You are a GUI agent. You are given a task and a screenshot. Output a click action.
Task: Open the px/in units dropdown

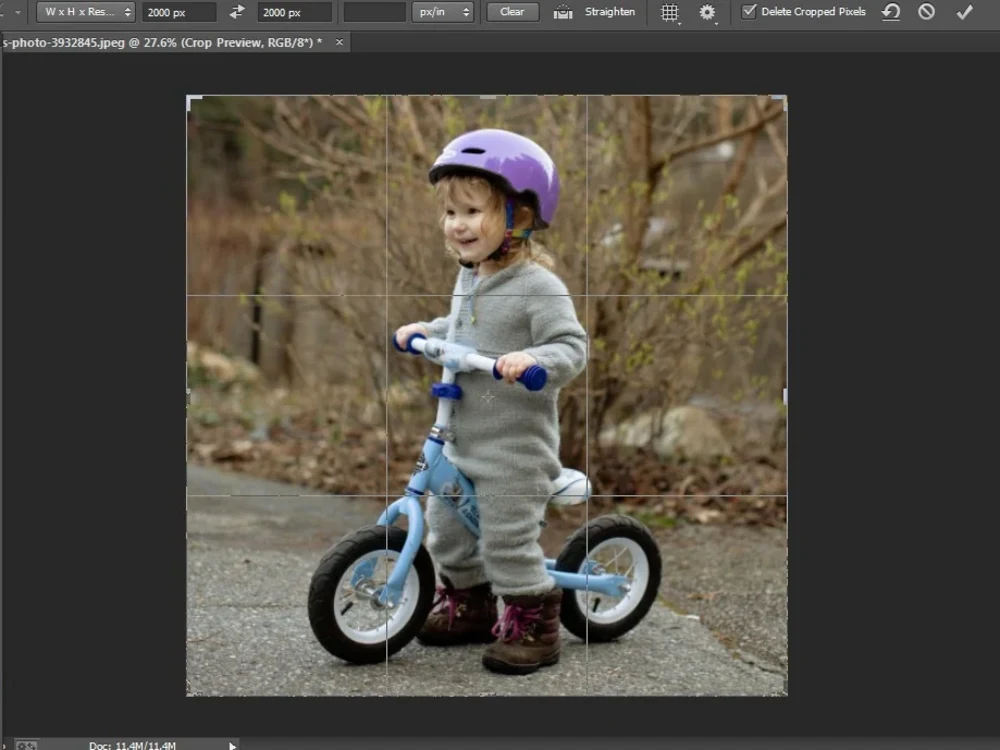[443, 12]
